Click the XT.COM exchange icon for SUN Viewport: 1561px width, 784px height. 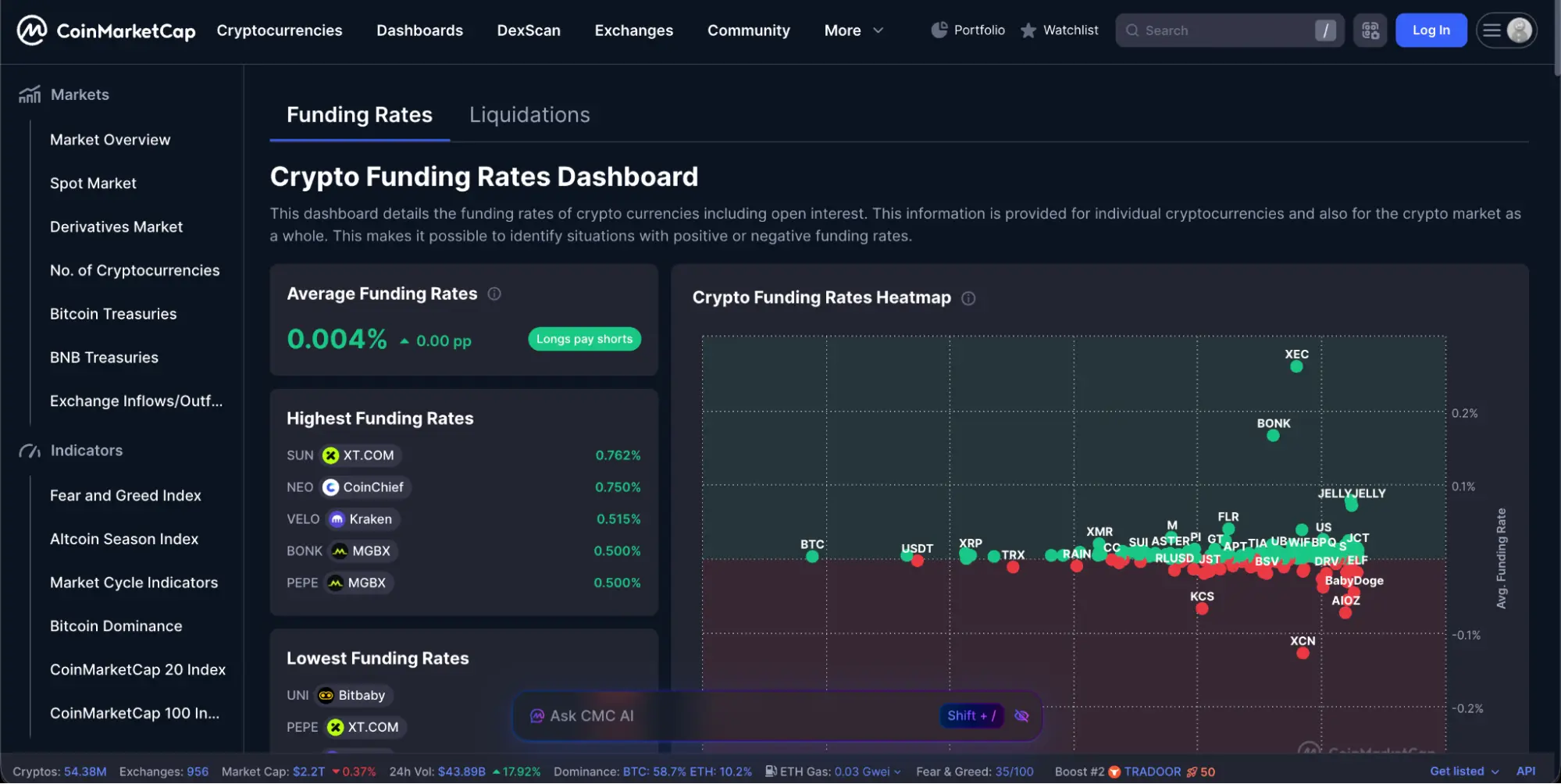(331, 455)
